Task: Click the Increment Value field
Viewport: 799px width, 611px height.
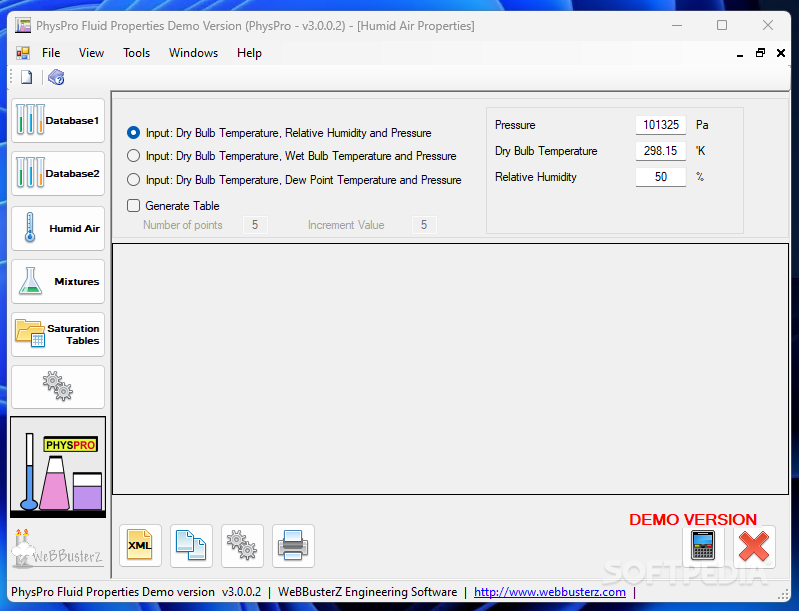Action: (x=424, y=225)
